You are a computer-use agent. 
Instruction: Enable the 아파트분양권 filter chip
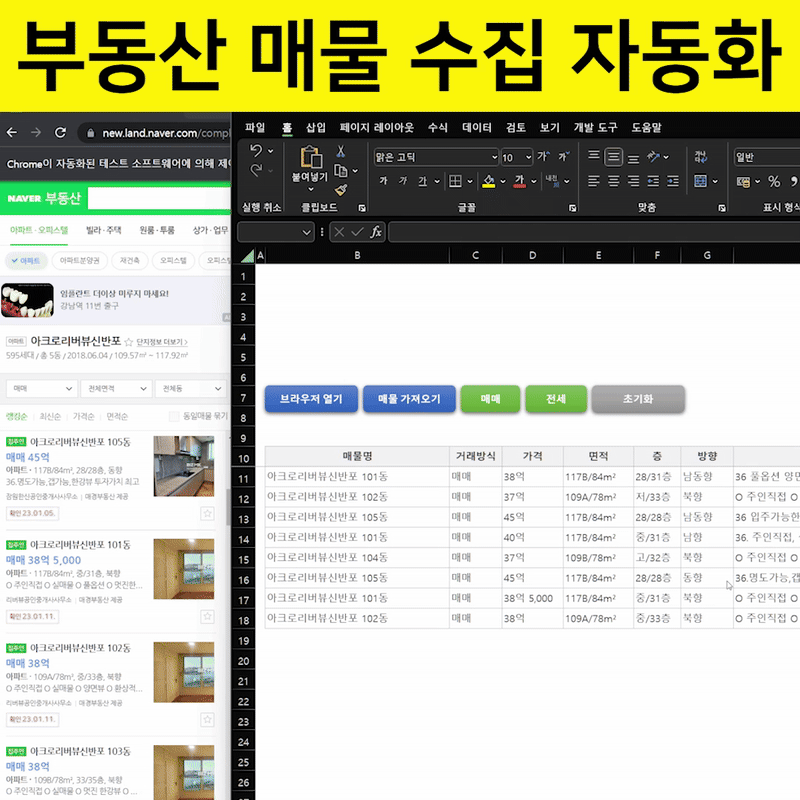79,260
